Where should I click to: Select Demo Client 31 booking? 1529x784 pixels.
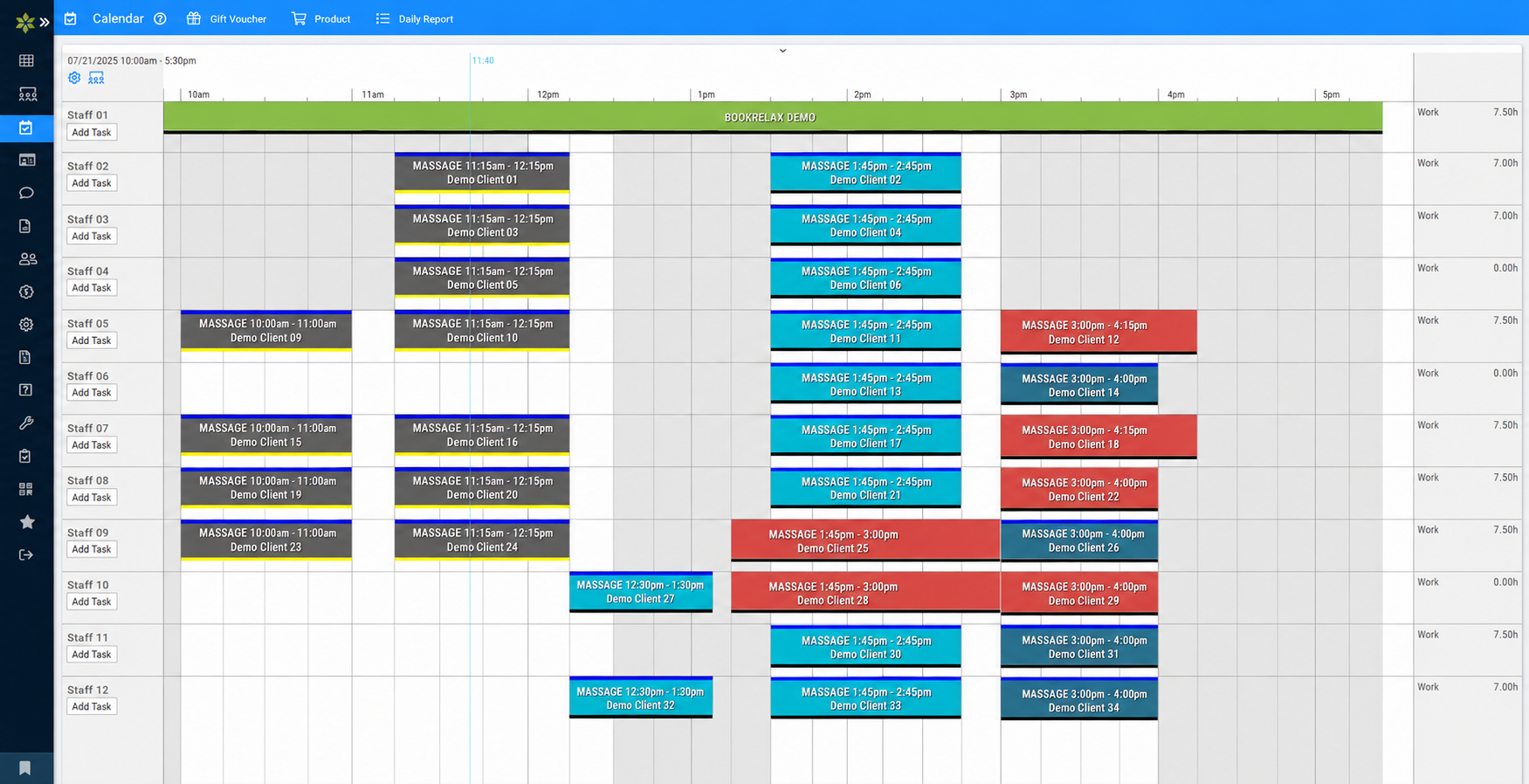[x=1079, y=647]
